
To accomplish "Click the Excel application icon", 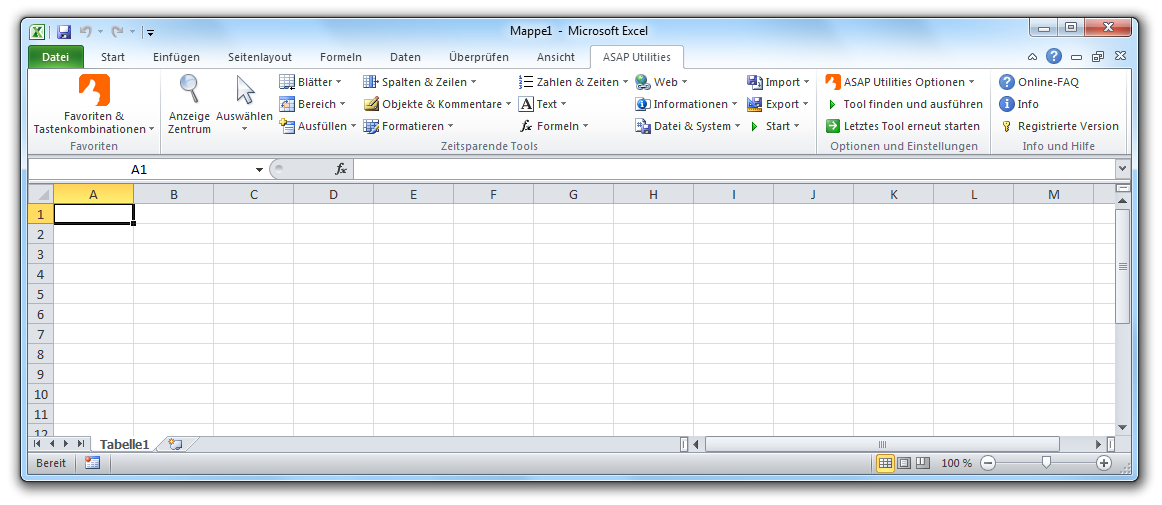I will pyautogui.click(x=37, y=31).
